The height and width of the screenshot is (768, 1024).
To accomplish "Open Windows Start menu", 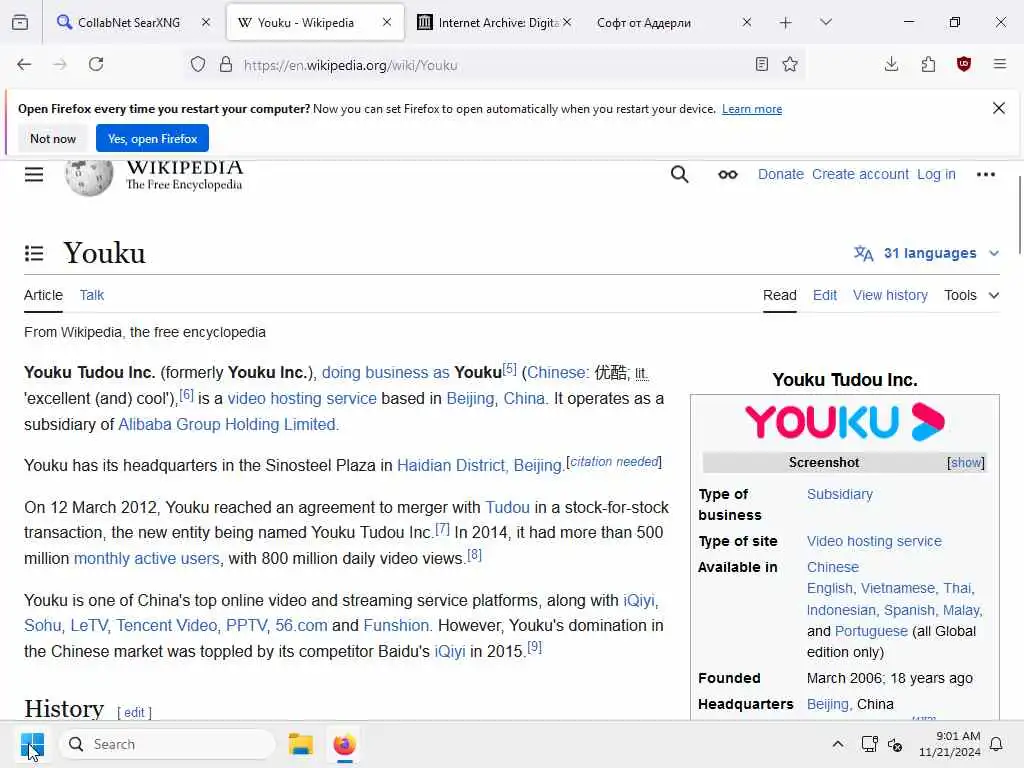I will pyautogui.click(x=32, y=744).
